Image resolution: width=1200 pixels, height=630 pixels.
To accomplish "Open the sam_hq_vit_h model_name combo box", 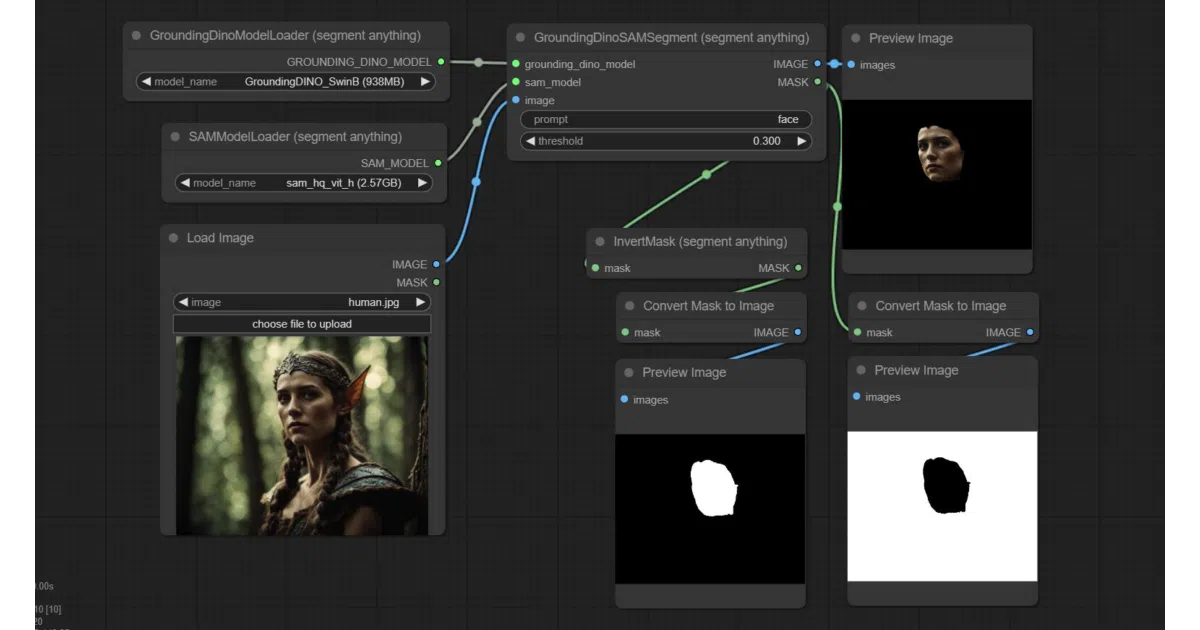I will click(x=303, y=183).
